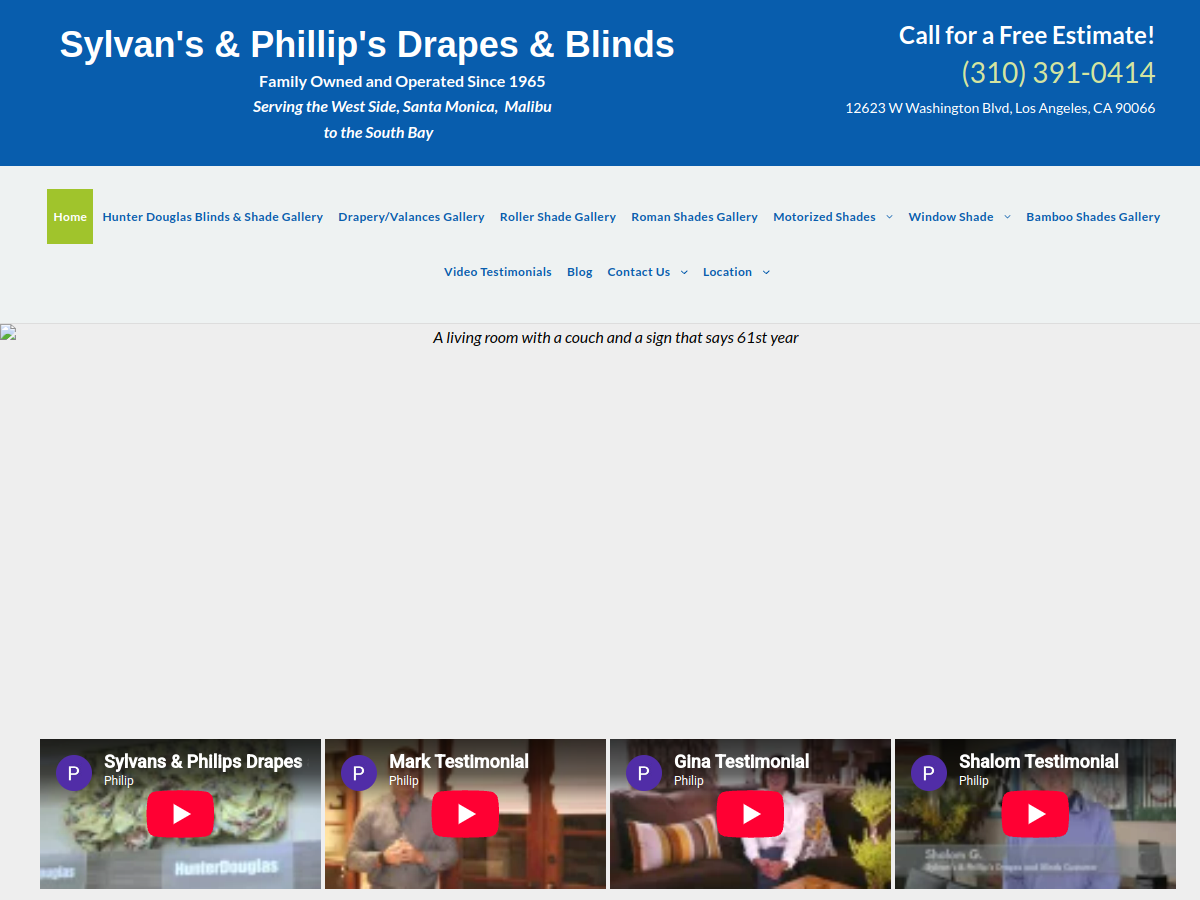Open Sylvans & Philips Drapes video title
1200x900 pixels.
click(x=203, y=761)
